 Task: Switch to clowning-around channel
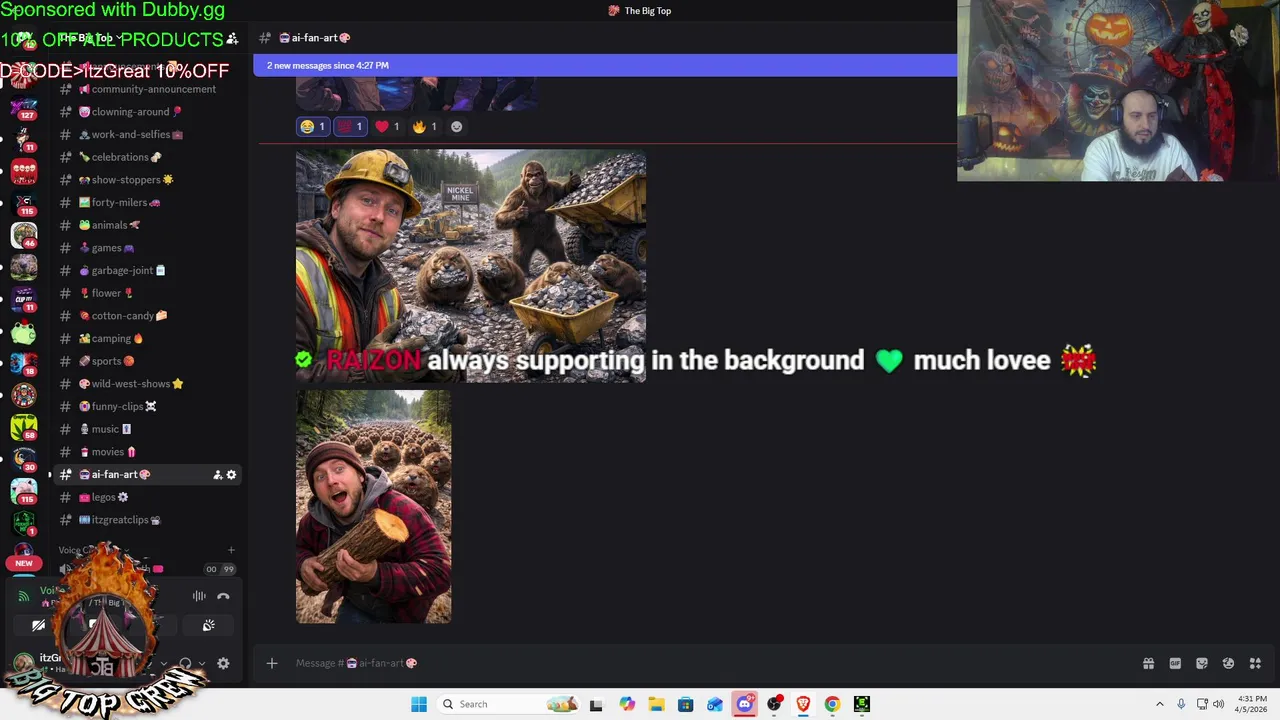[148, 112]
